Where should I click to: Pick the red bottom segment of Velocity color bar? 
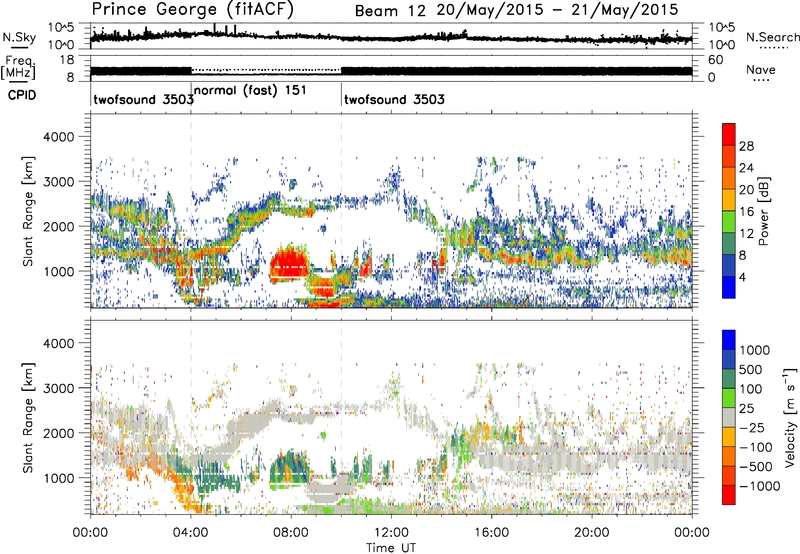[729, 495]
